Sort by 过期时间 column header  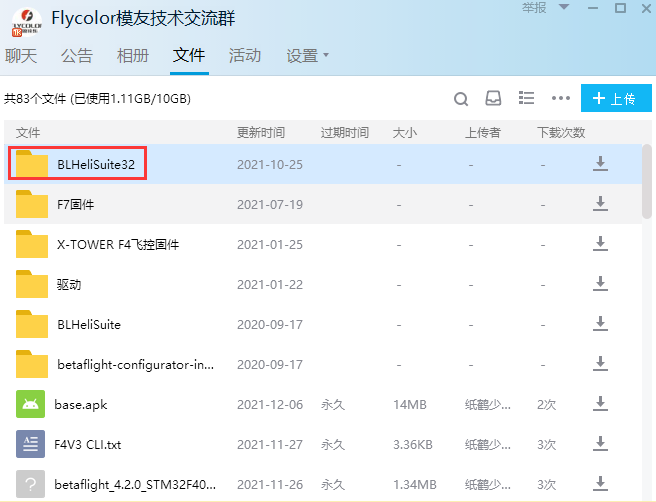point(345,133)
